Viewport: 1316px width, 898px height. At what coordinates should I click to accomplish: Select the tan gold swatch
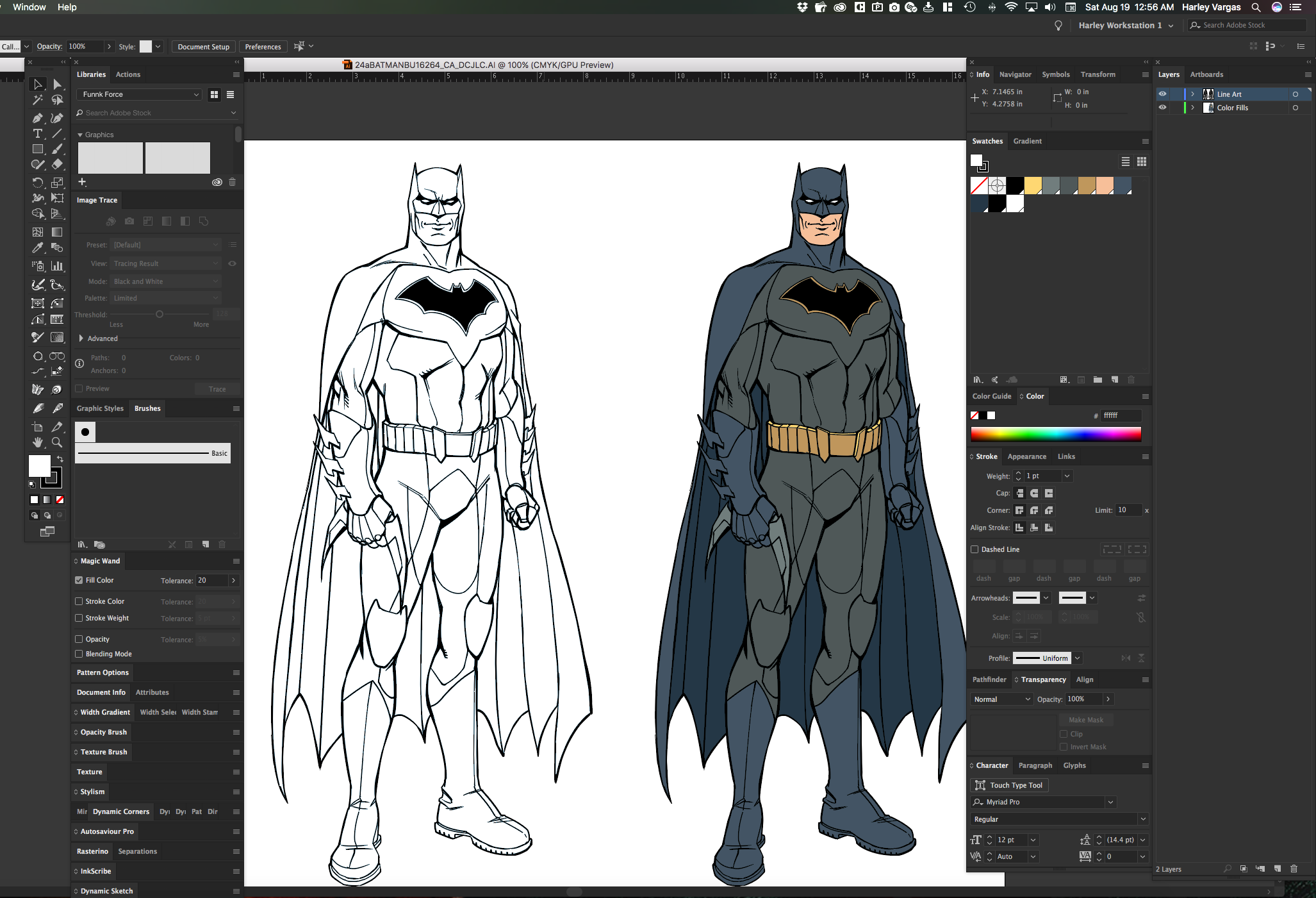1086,186
